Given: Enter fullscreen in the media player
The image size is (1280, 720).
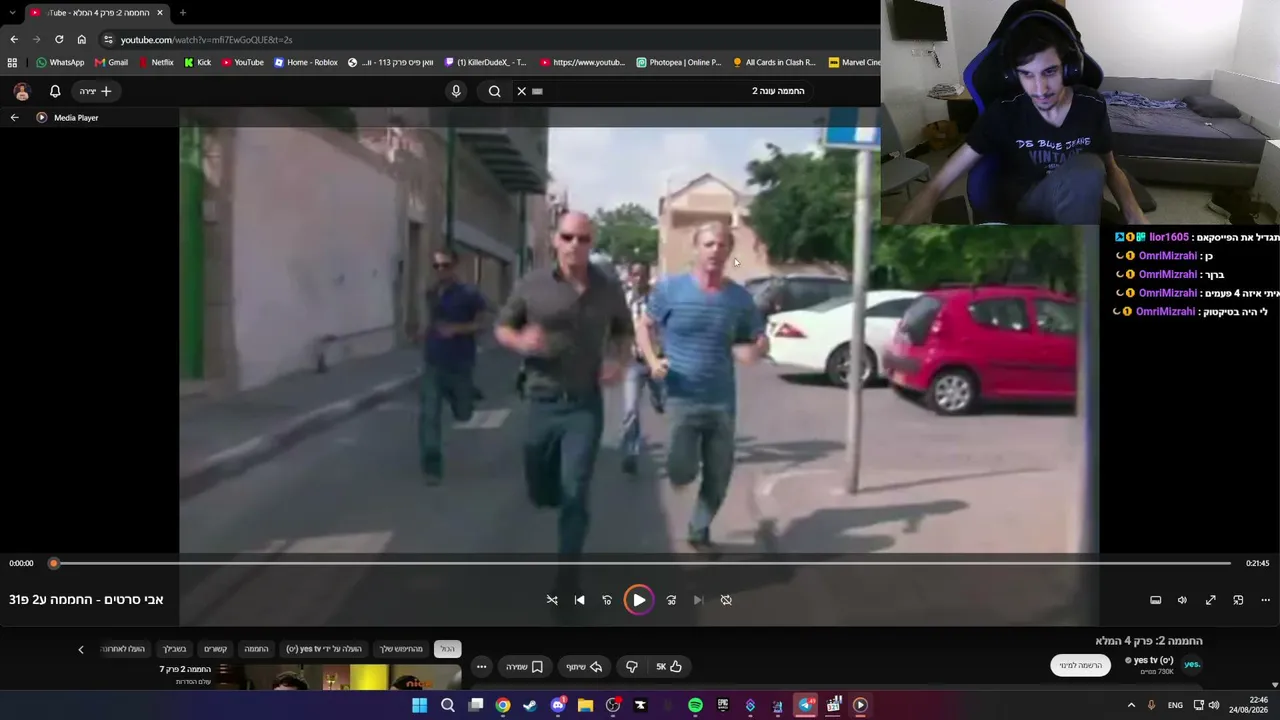Looking at the screenshot, I should coord(1210,600).
